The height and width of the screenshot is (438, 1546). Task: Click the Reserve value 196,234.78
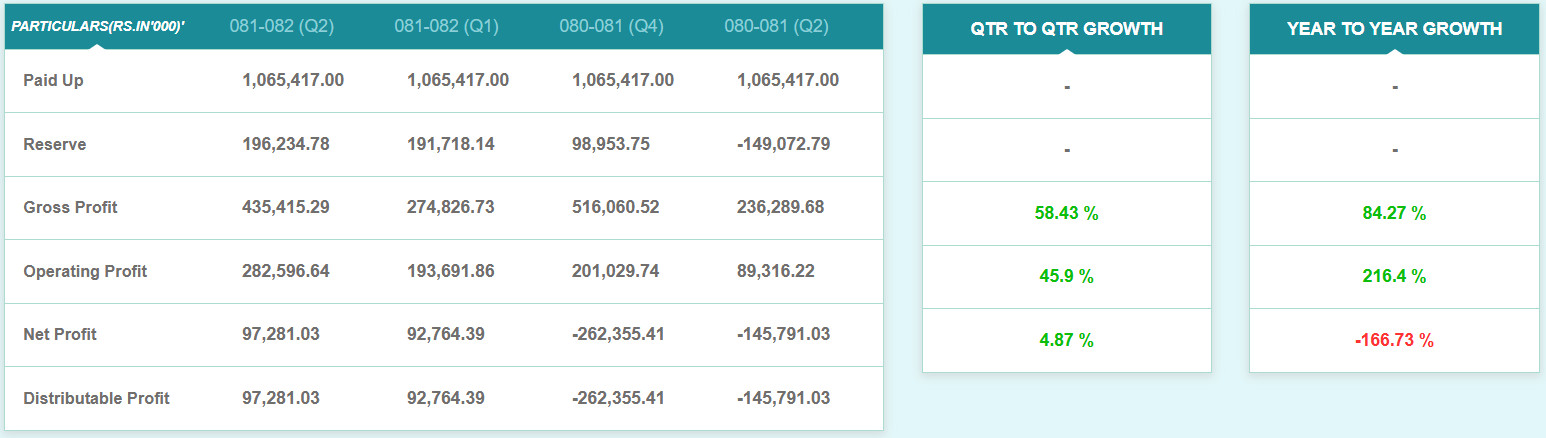pos(286,144)
